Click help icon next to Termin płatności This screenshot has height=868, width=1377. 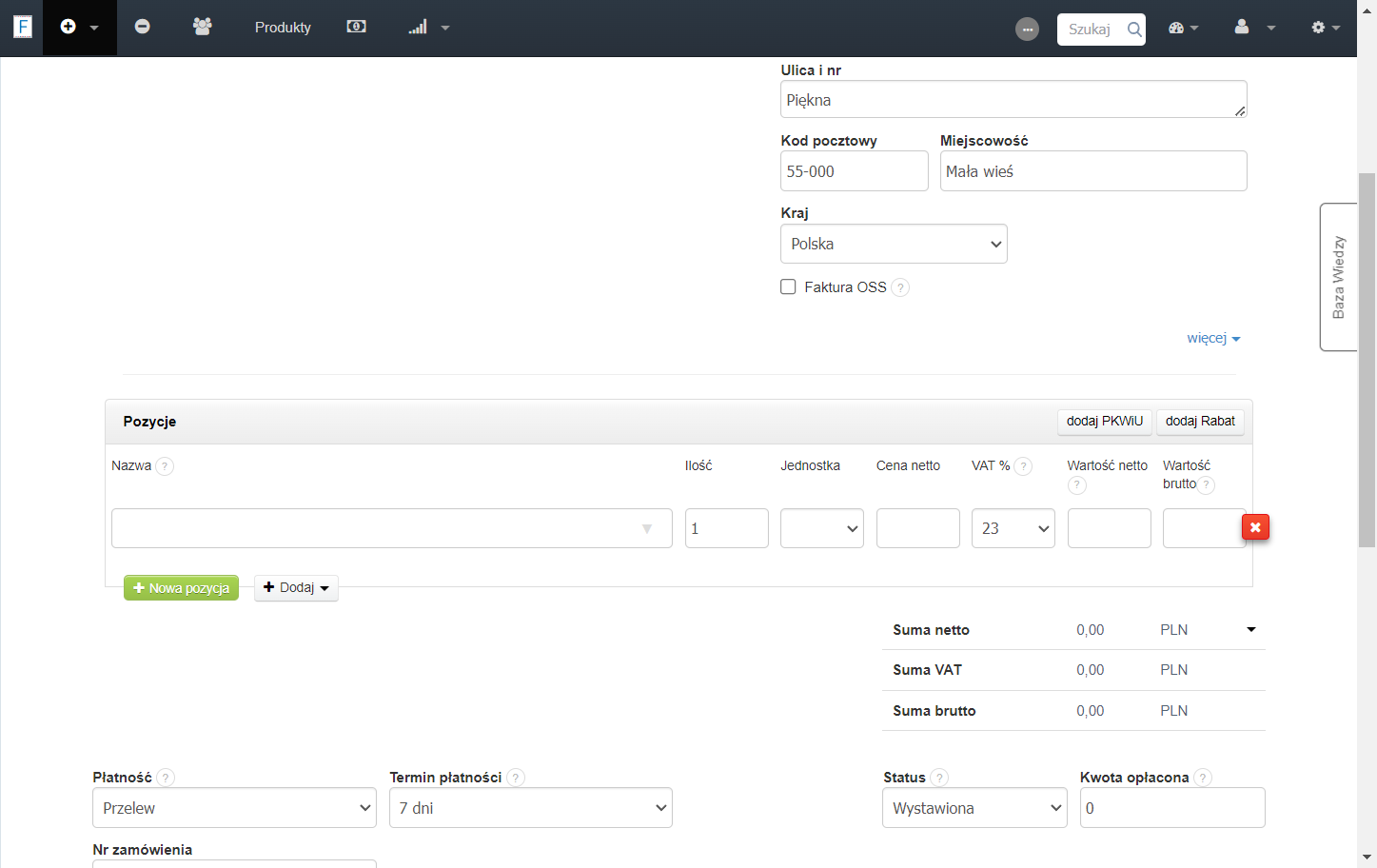(x=516, y=778)
